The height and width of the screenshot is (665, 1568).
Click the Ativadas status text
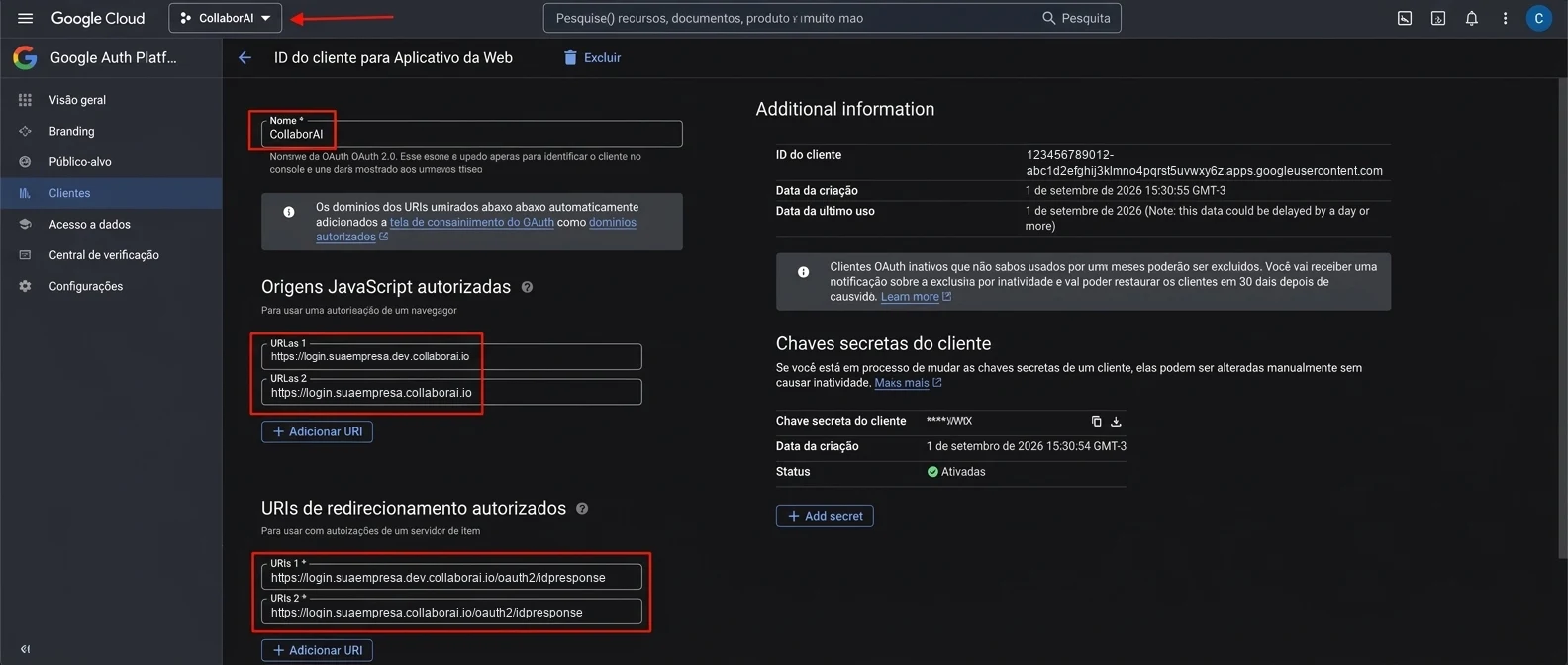pyautogui.click(x=963, y=472)
